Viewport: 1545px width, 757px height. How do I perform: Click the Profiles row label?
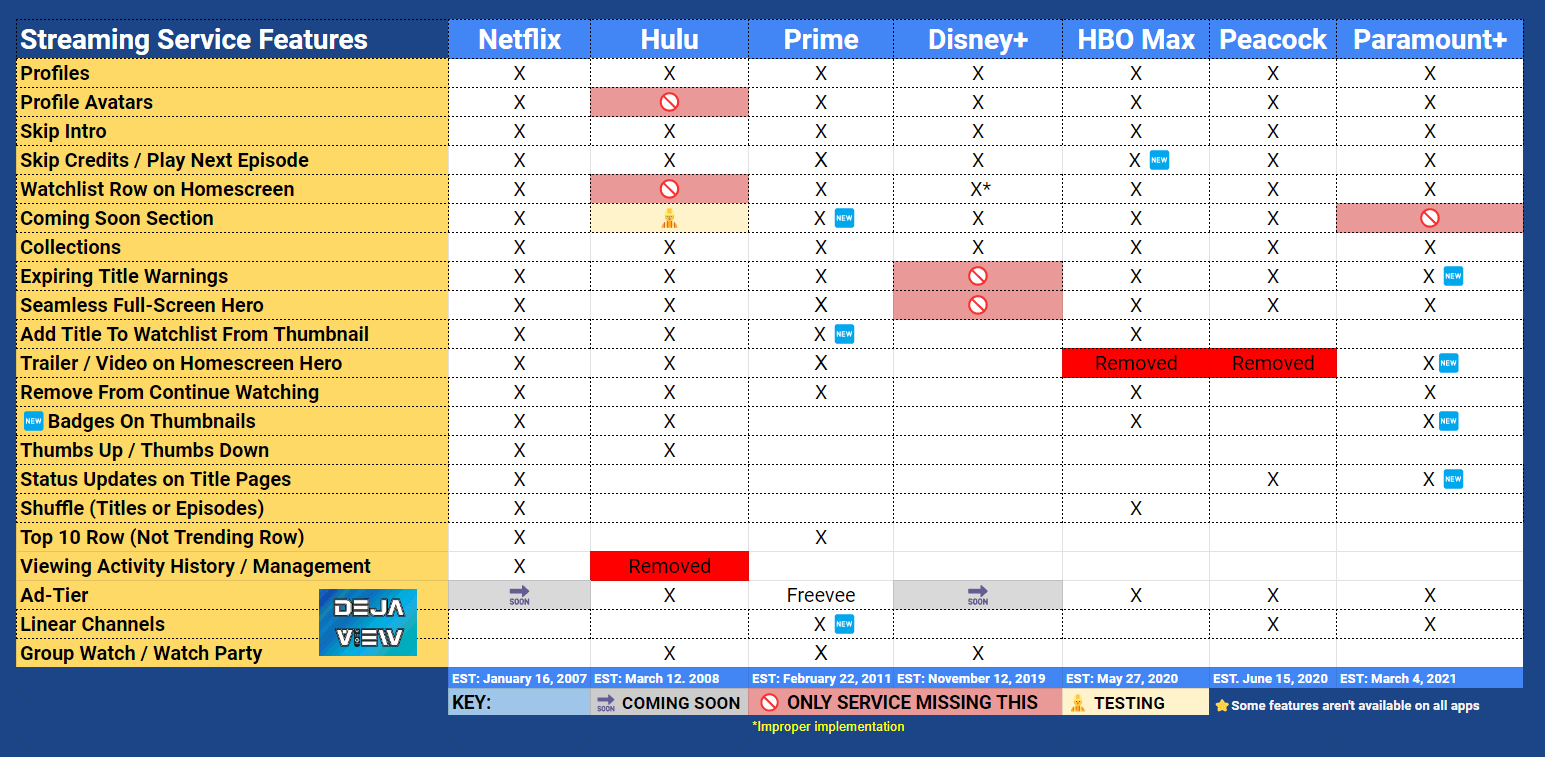coord(55,73)
